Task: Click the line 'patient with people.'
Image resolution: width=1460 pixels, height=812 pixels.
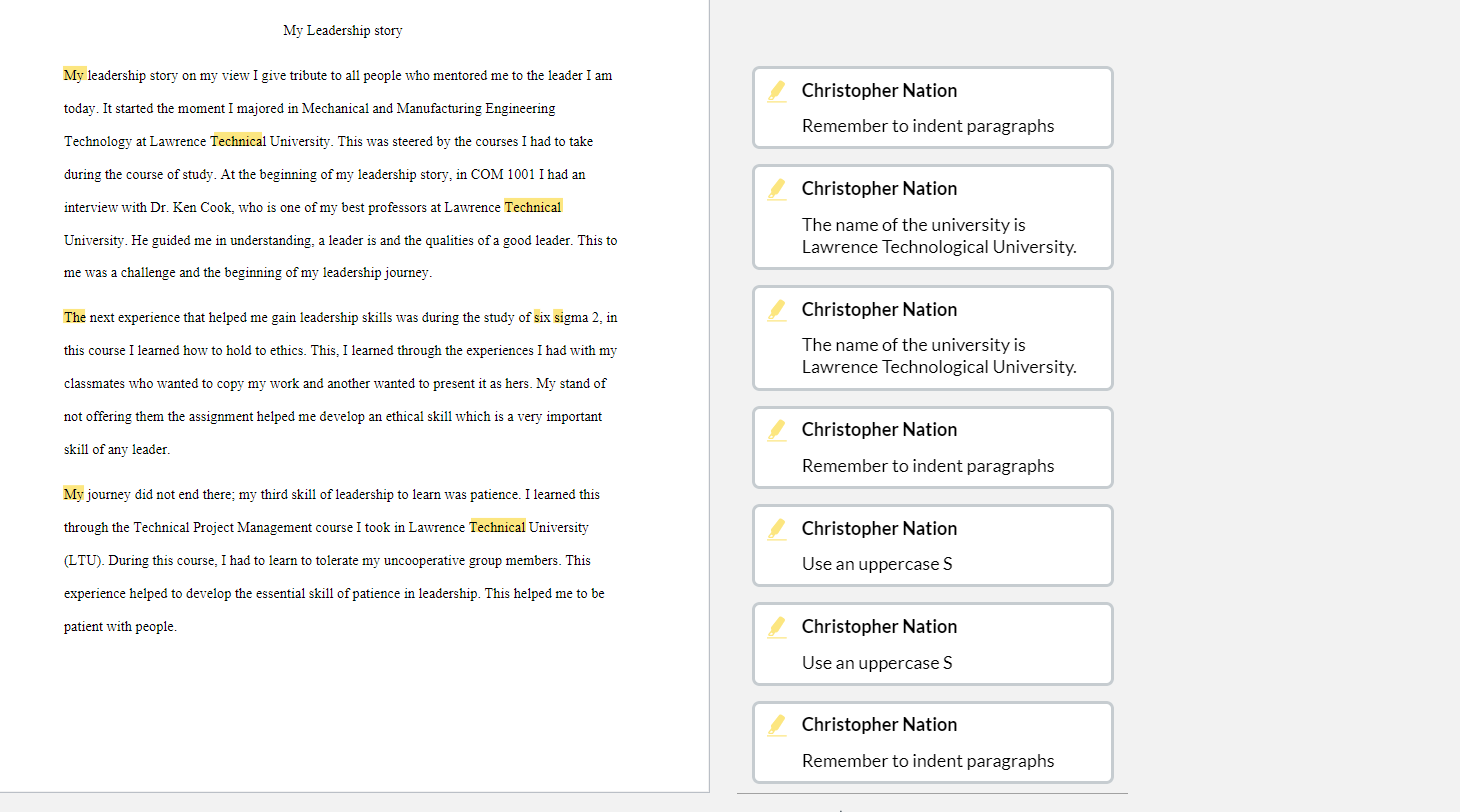Action: point(120,627)
